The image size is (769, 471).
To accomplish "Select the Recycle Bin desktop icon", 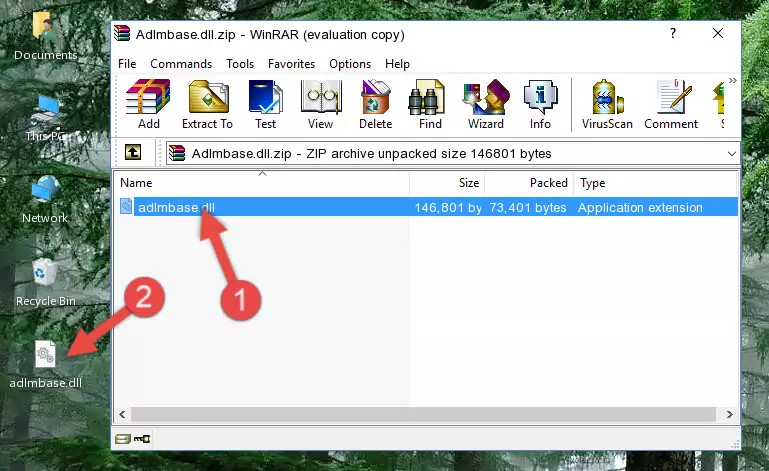I will [46, 283].
